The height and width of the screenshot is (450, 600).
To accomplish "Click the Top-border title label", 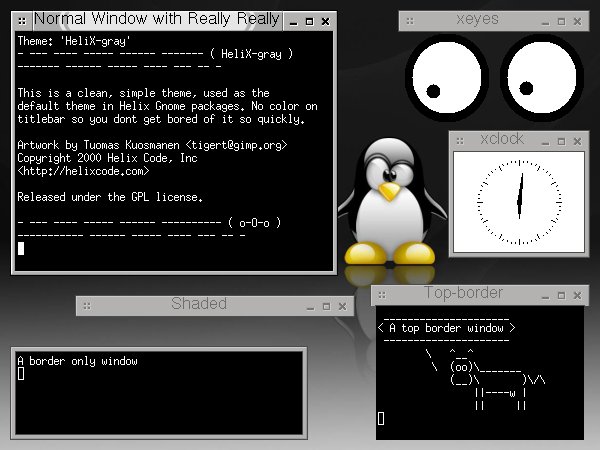I will point(463,293).
